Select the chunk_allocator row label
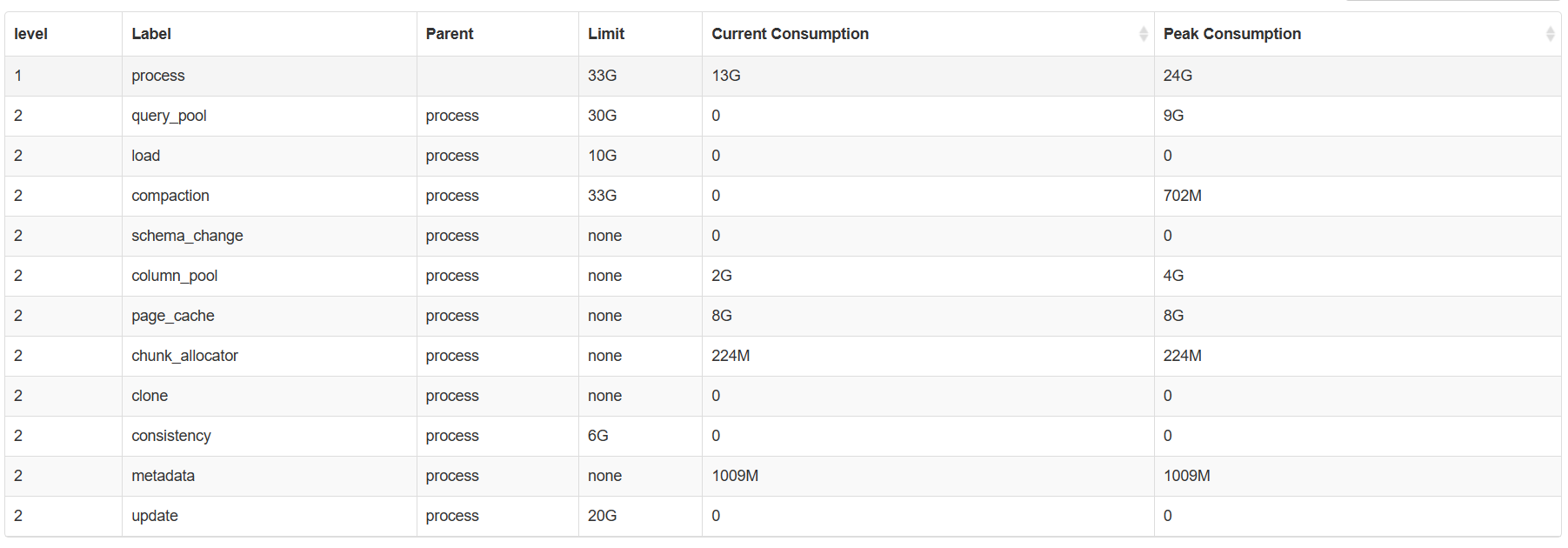Viewport: 1568px width, 548px height. 184,356
